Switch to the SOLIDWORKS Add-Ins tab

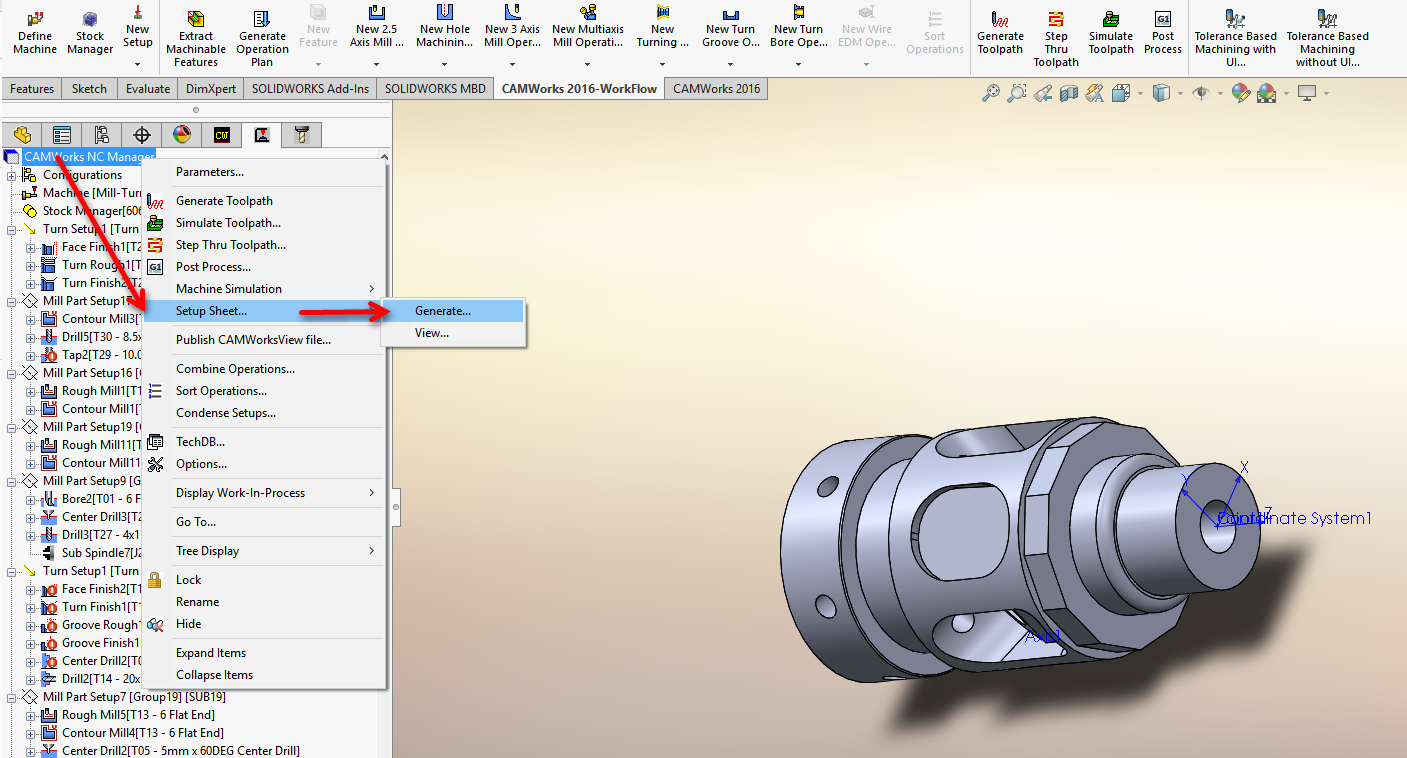(x=310, y=89)
